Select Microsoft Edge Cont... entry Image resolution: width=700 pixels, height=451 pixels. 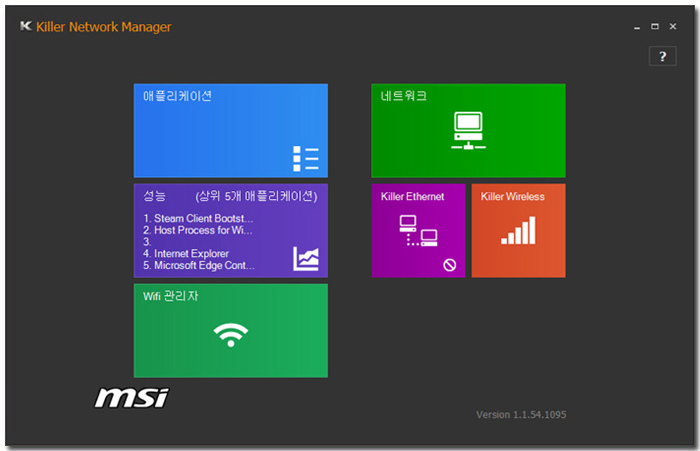click(199, 265)
